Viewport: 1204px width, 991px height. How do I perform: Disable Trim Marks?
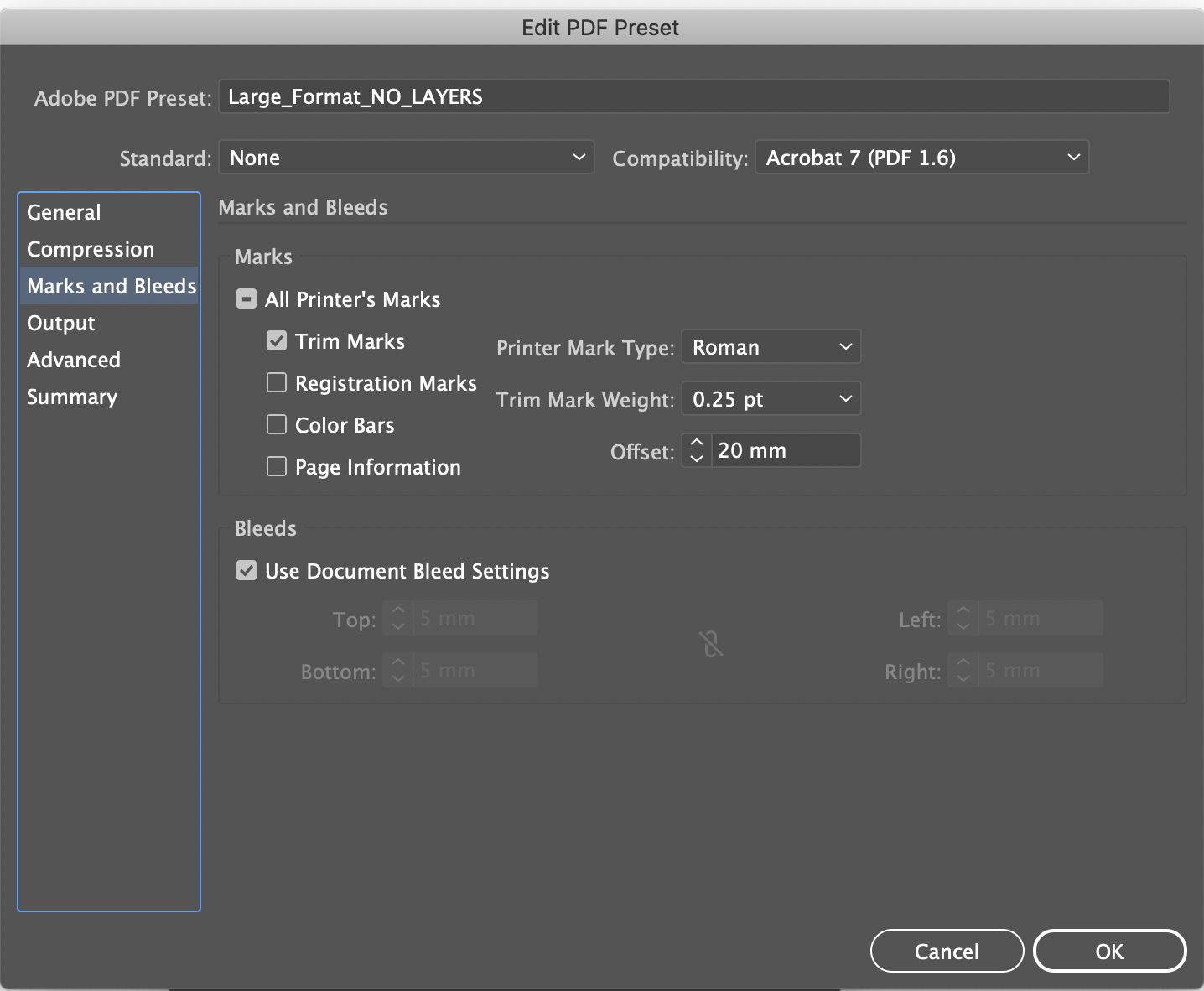tap(277, 340)
